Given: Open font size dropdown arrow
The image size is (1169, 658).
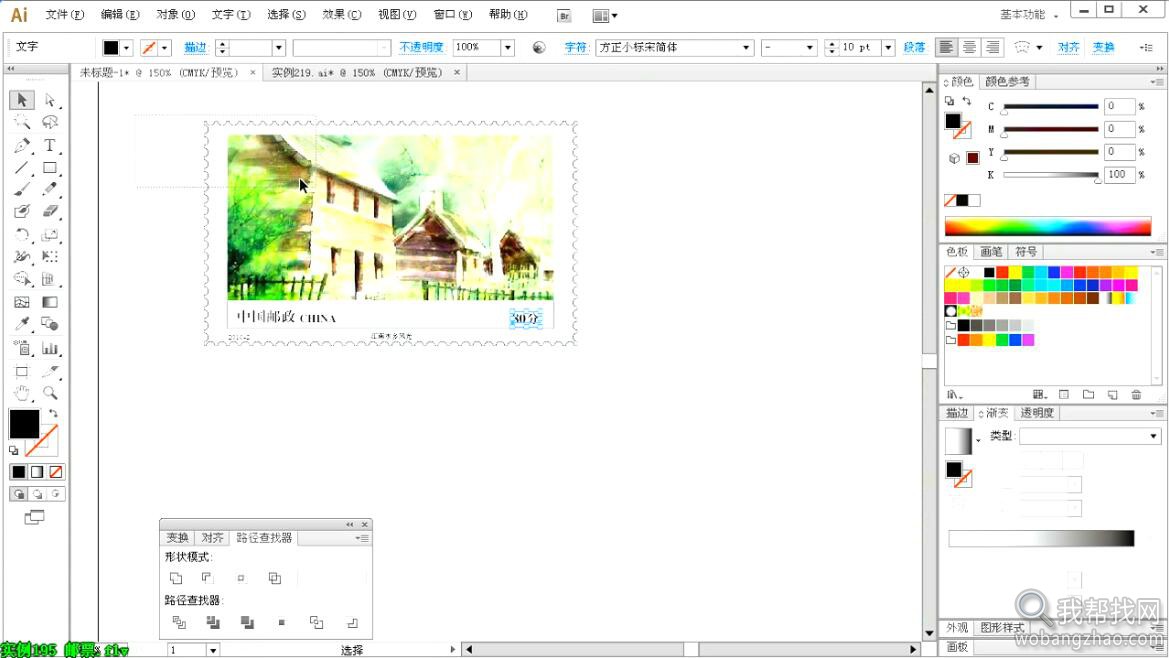Looking at the screenshot, I should click(x=888, y=47).
